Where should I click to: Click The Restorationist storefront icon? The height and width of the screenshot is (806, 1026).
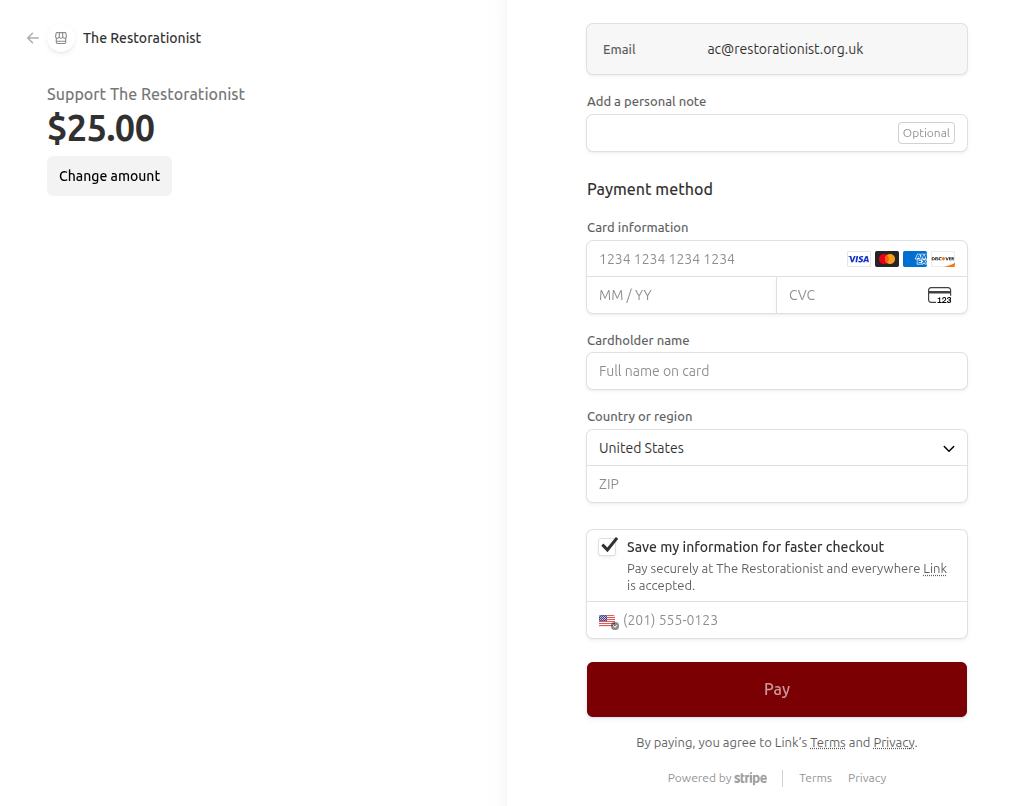point(61,38)
